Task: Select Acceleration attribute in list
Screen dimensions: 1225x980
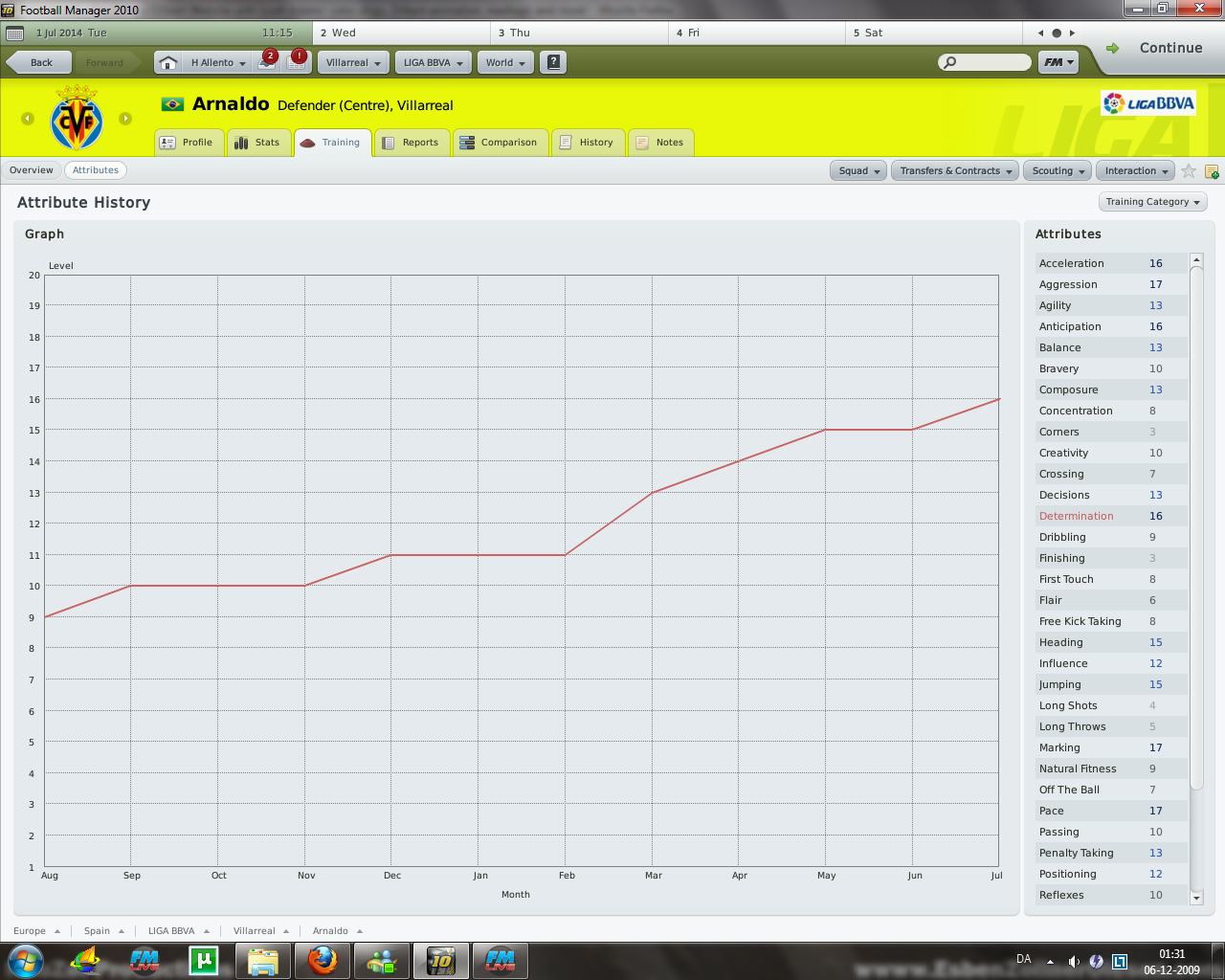Action: pyautogui.click(x=1111, y=263)
